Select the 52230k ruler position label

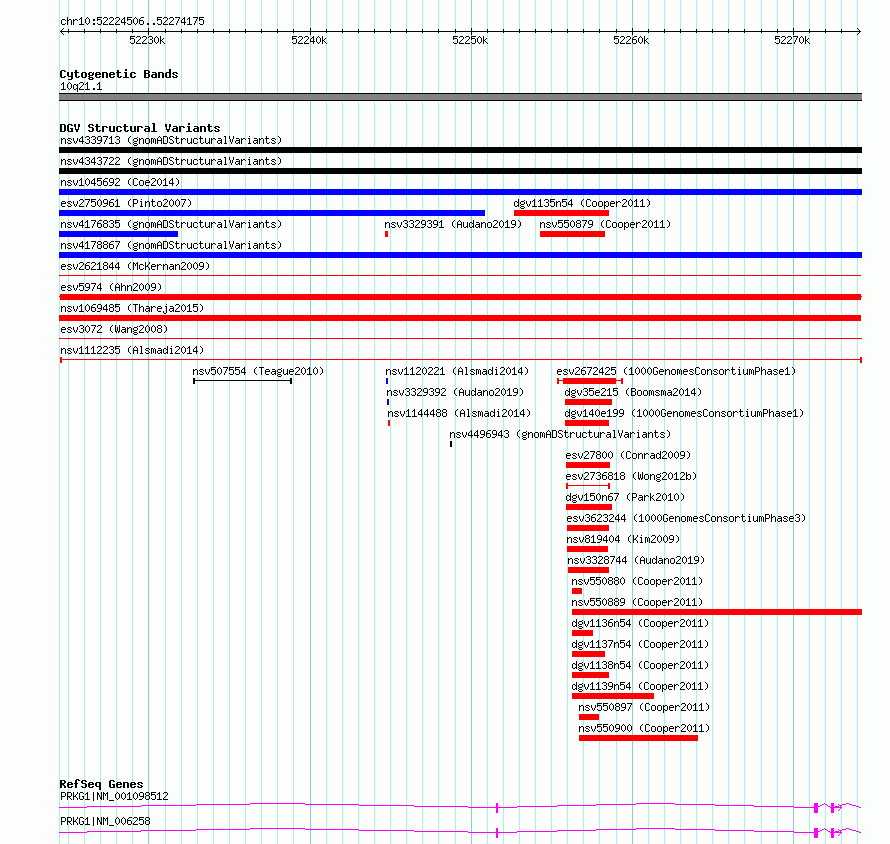[147, 40]
